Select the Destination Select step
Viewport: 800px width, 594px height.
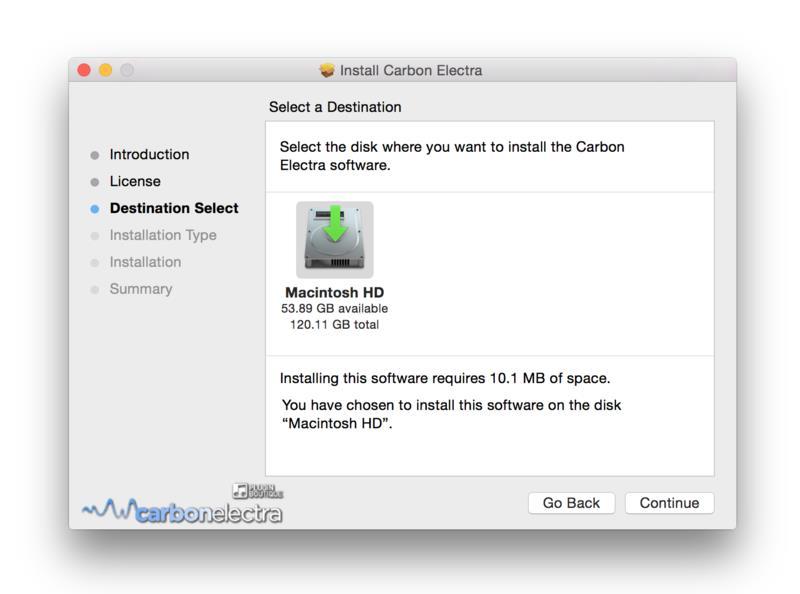click(x=174, y=208)
